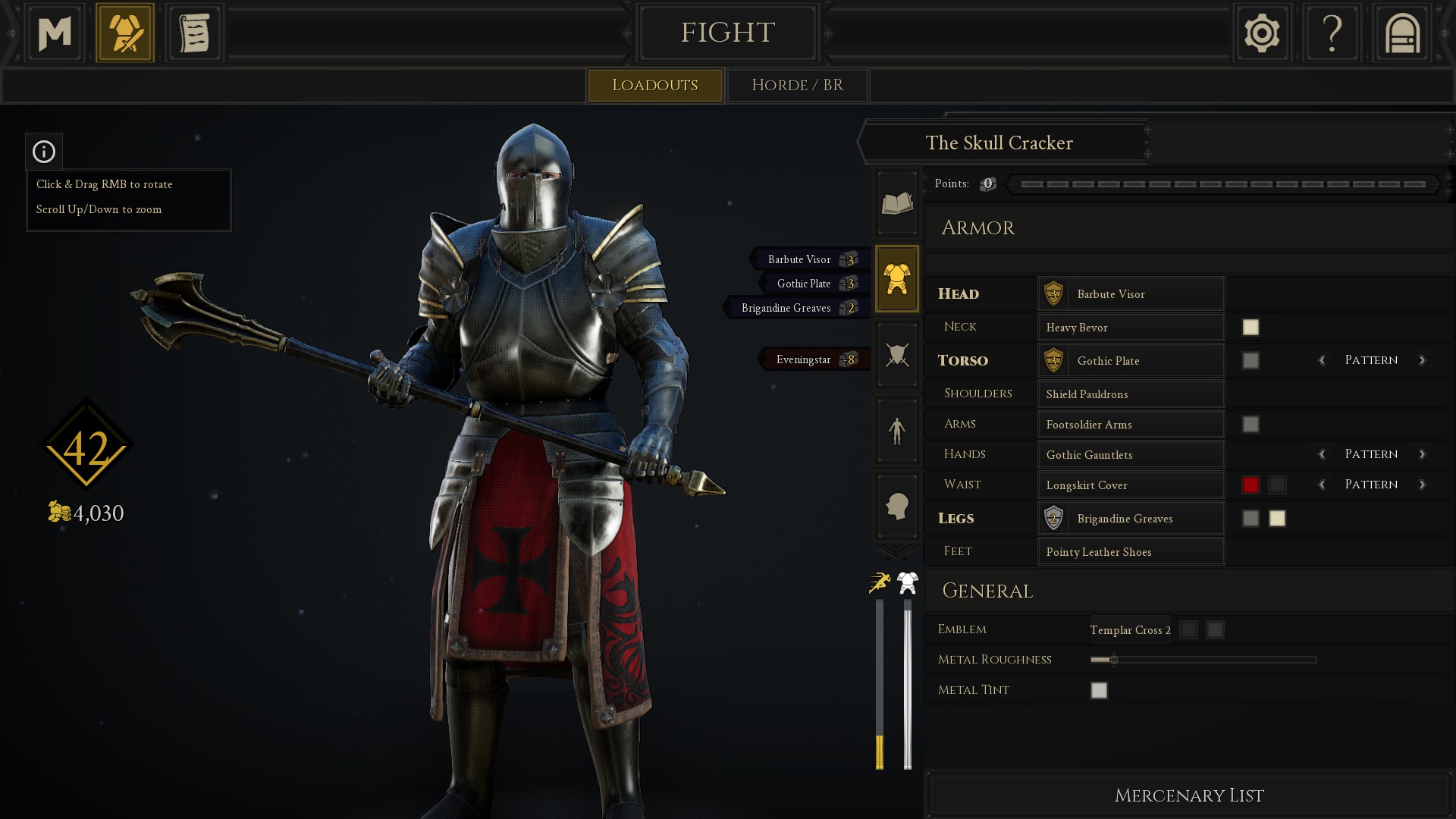The image size is (1456, 819).
Task: Open the face head sidebar icon
Action: pos(897,506)
